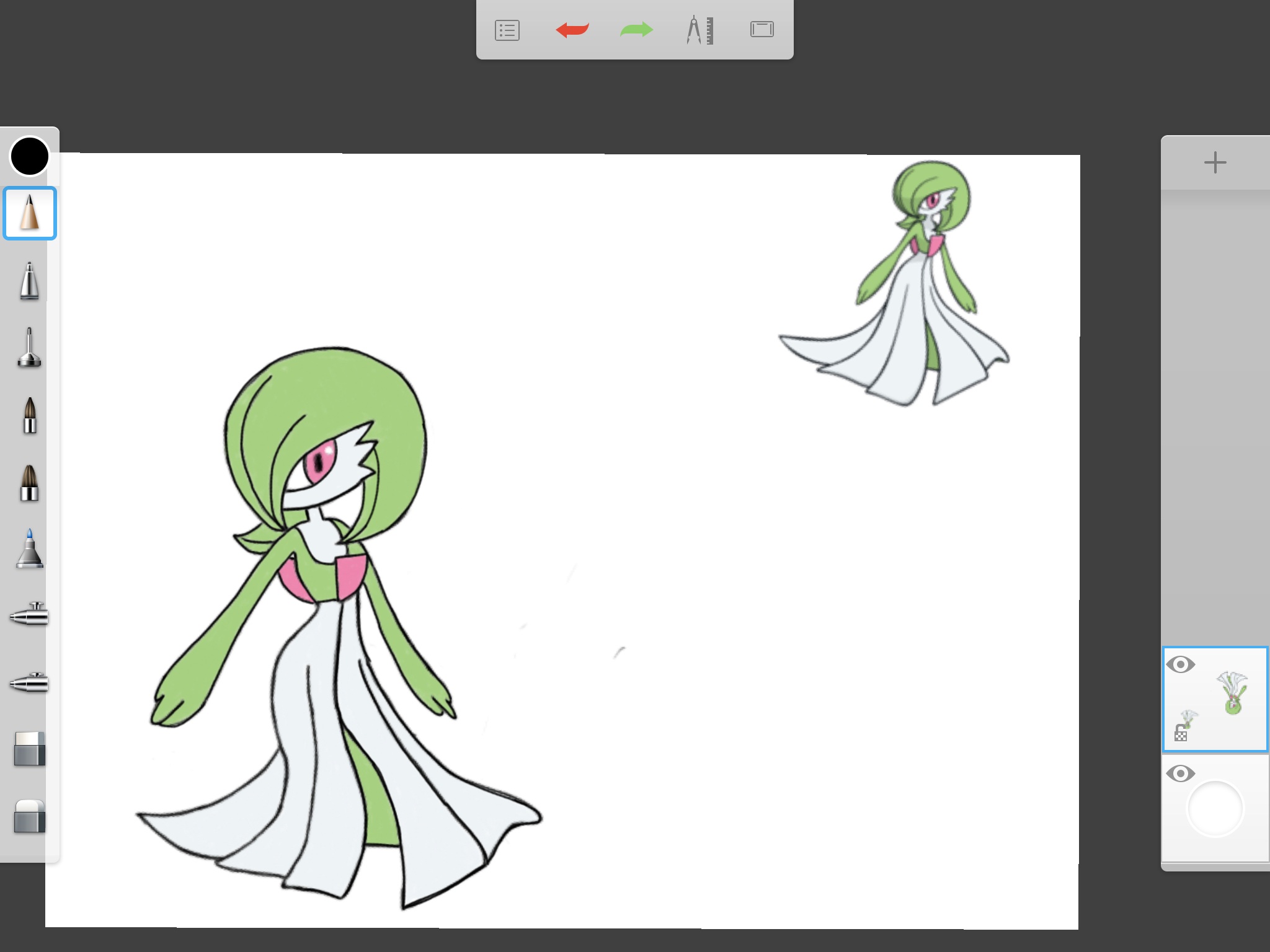This screenshot has height=952, width=1270.
Task: Select the white background layer thumbnail
Action: [x=1215, y=808]
